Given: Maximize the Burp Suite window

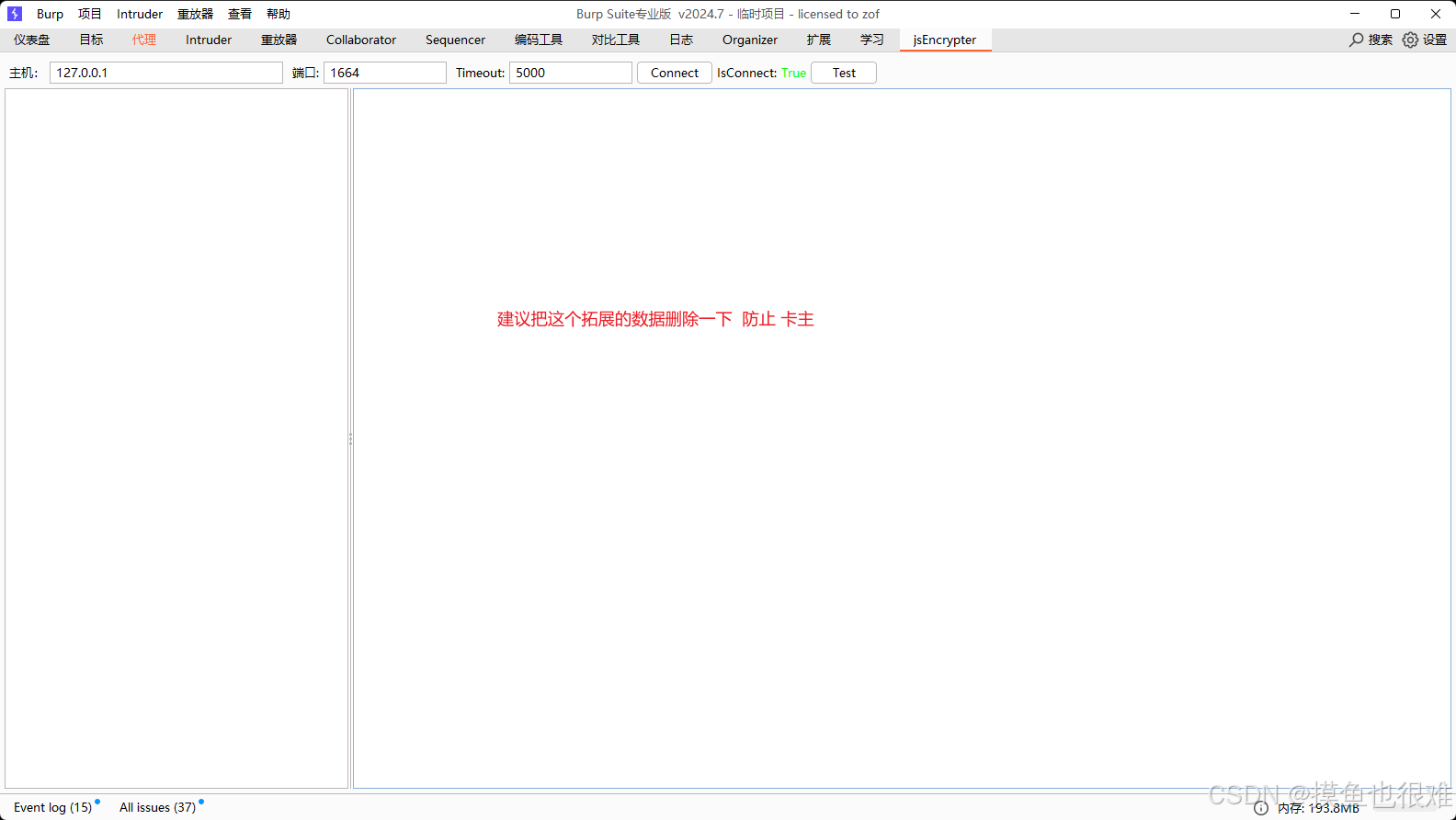Looking at the screenshot, I should click(1395, 14).
